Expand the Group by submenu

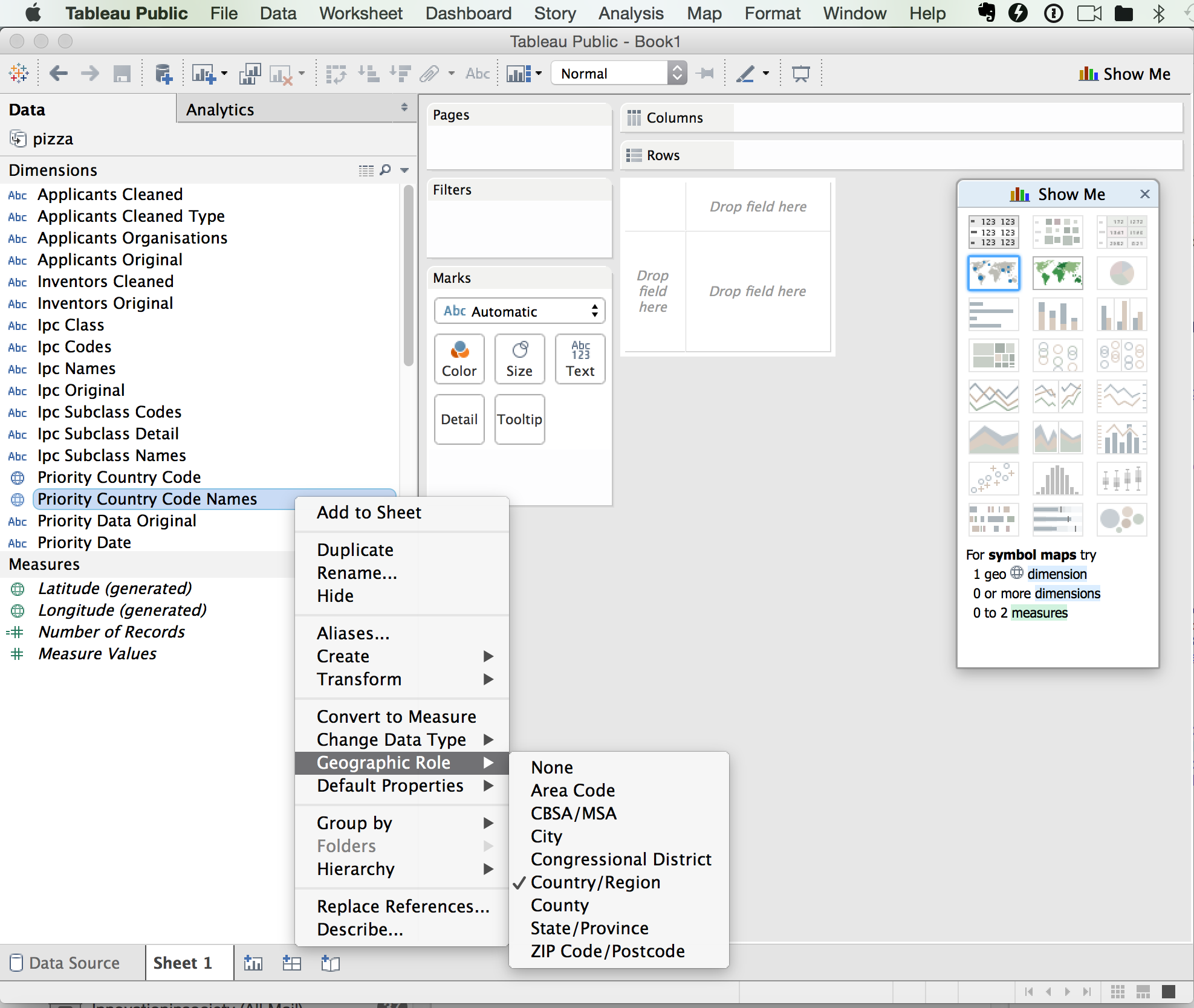pyautogui.click(x=401, y=823)
